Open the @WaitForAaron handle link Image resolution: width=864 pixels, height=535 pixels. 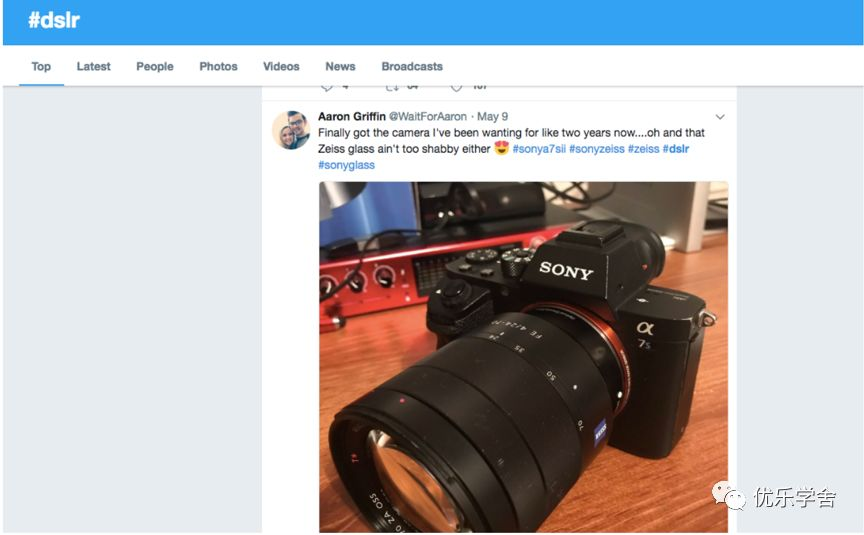(428, 116)
